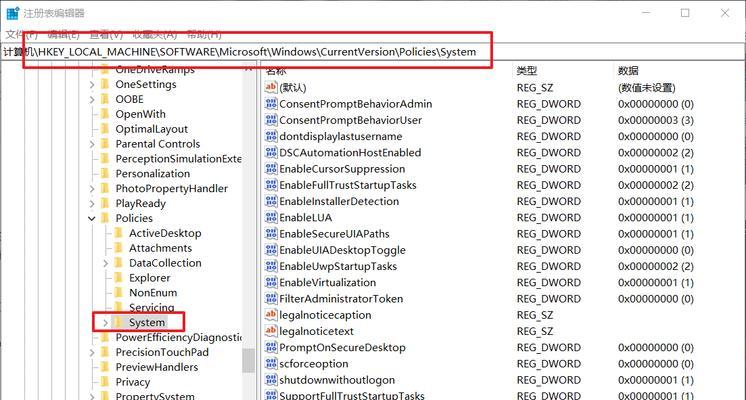Image resolution: width=746 pixels, height=400 pixels.
Task: Select the EnableSecureUIAPaths DWORD icon
Action: click(271, 234)
